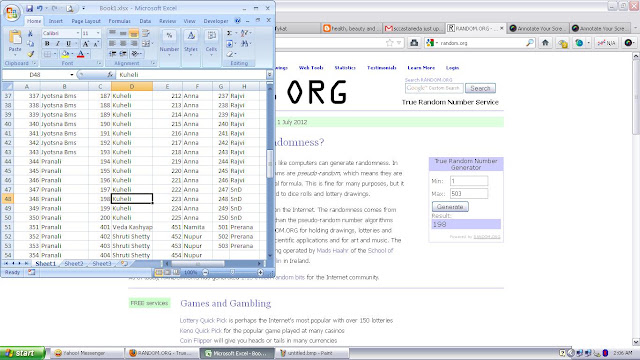
Task: Activate Format Painter brush
Action: 30,54
